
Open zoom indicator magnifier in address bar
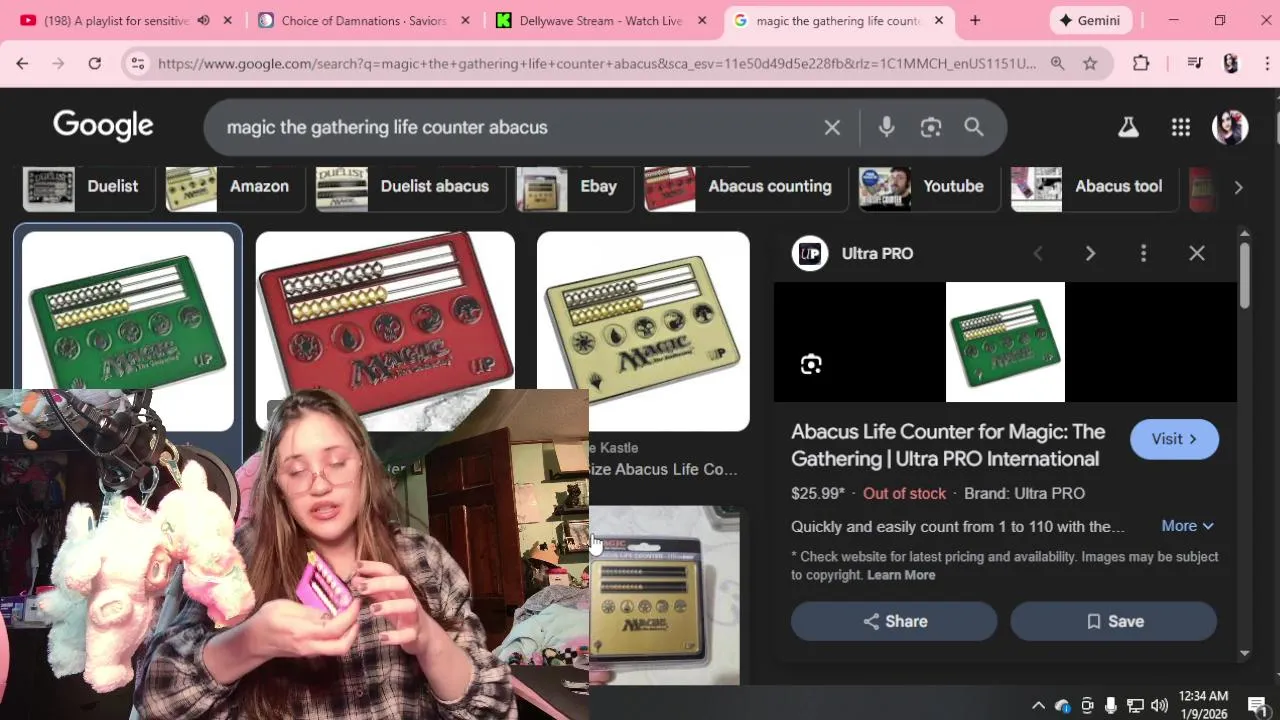point(1057,63)
